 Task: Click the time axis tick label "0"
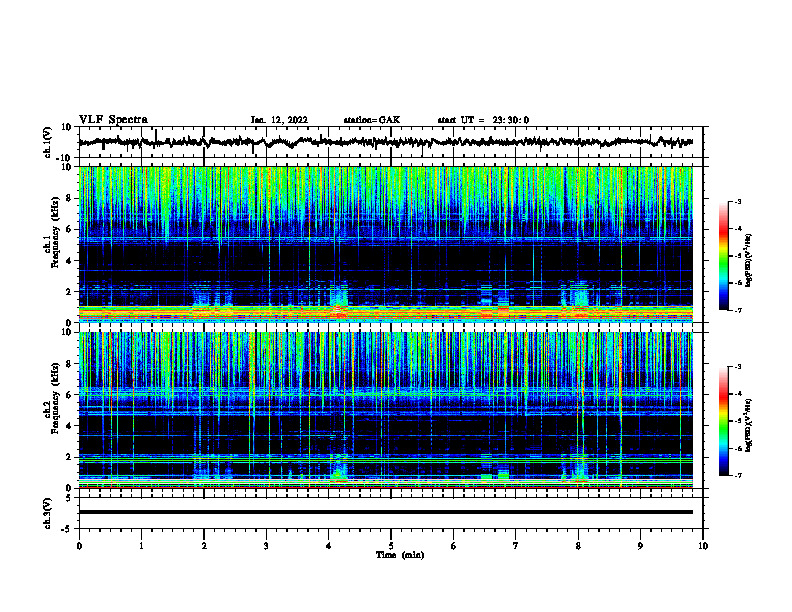pyautogui.click(x=79, y=546)
